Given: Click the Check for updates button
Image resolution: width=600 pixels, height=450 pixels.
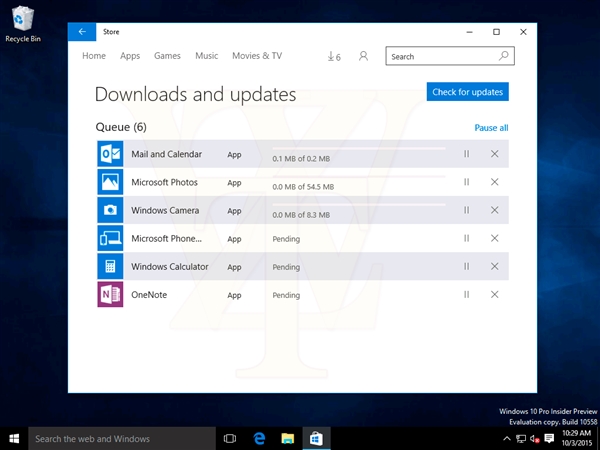Looking at the screenshot, I should pos(467,92).
